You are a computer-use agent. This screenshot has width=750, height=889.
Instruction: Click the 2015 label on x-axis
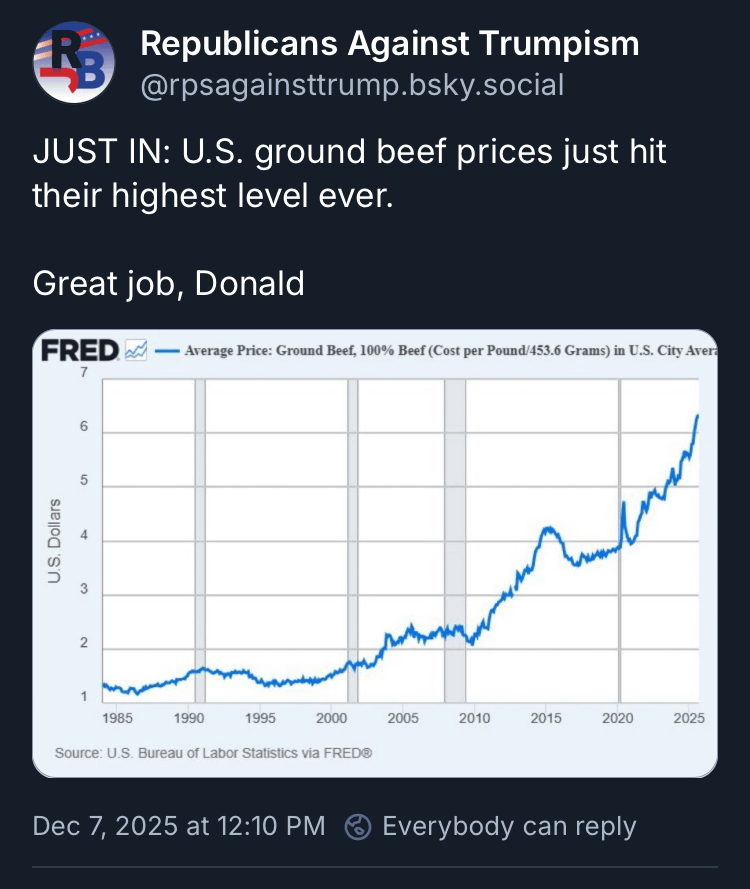[x=545, y=718]
